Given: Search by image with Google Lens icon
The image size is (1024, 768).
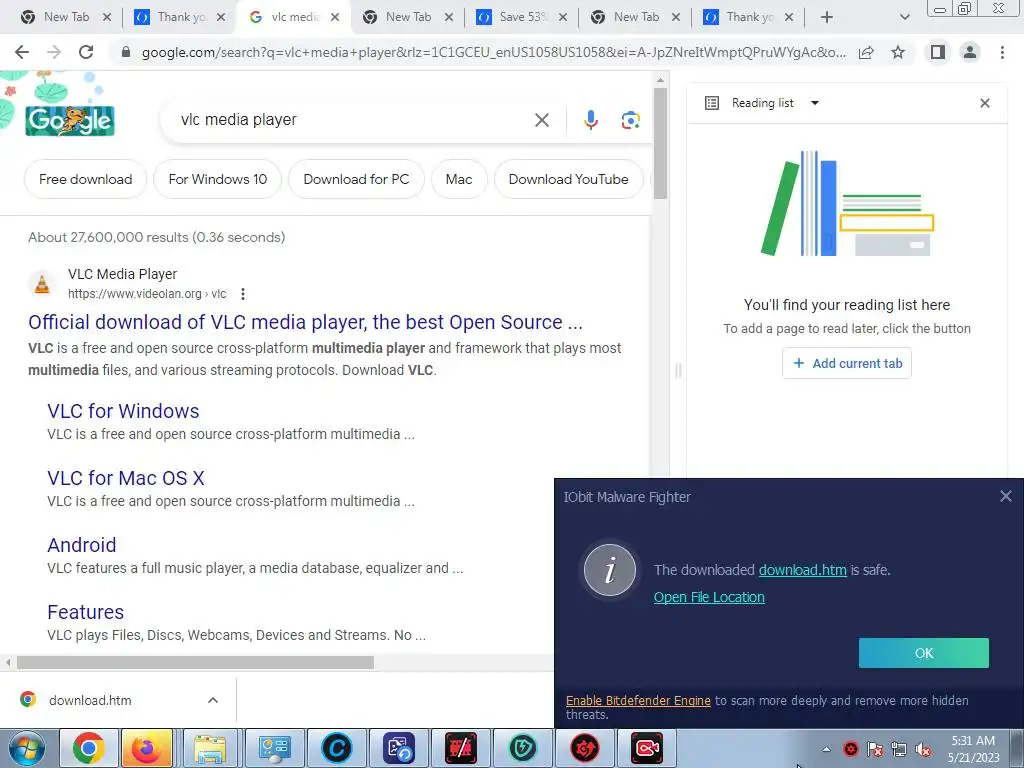Looking at the screenshot, I should (630, 120).
